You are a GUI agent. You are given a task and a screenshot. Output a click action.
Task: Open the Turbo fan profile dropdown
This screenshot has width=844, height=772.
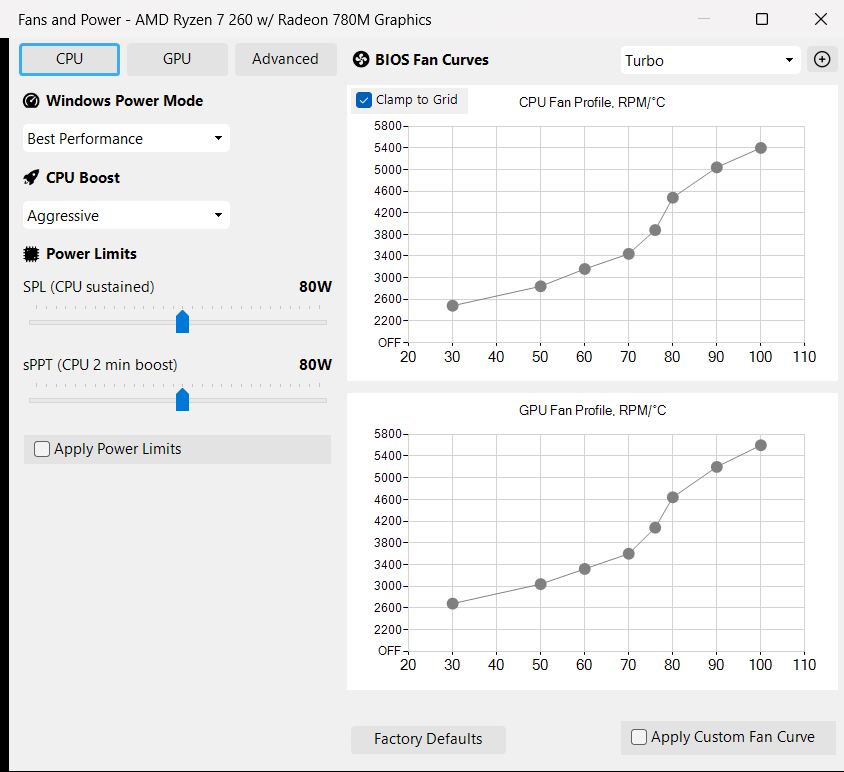[709, 60]
